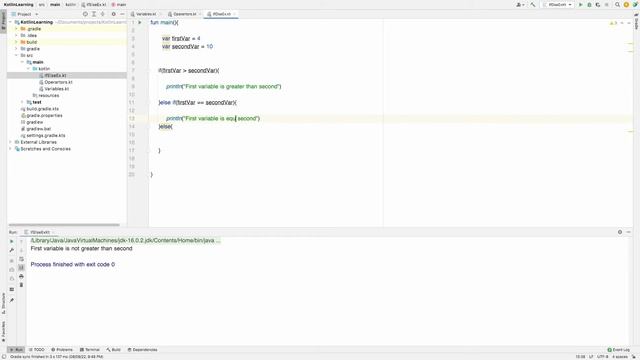Image resolution: width=640 pixels, height=360 pixels.
Task: Click Project panel horizontal scrollbar
Action: [64, 225]
